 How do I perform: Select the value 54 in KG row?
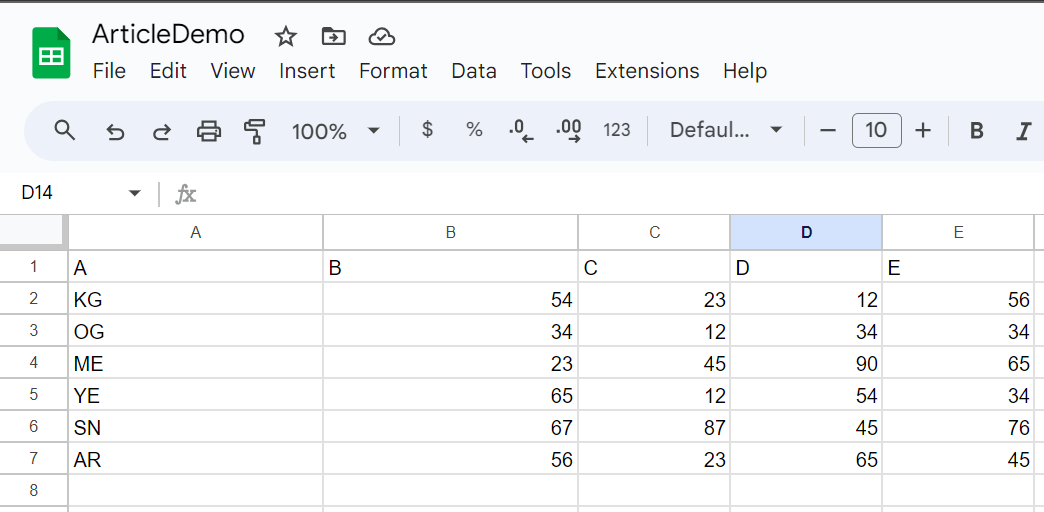tap(450, 299)
